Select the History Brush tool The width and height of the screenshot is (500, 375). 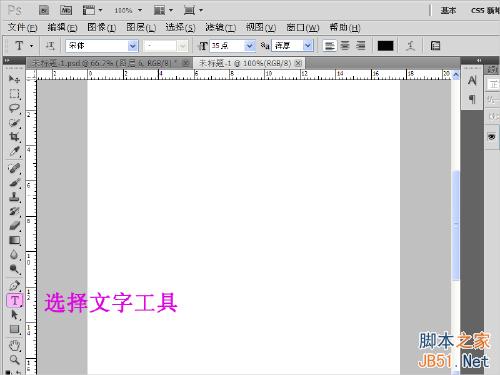tap(14, 211)
